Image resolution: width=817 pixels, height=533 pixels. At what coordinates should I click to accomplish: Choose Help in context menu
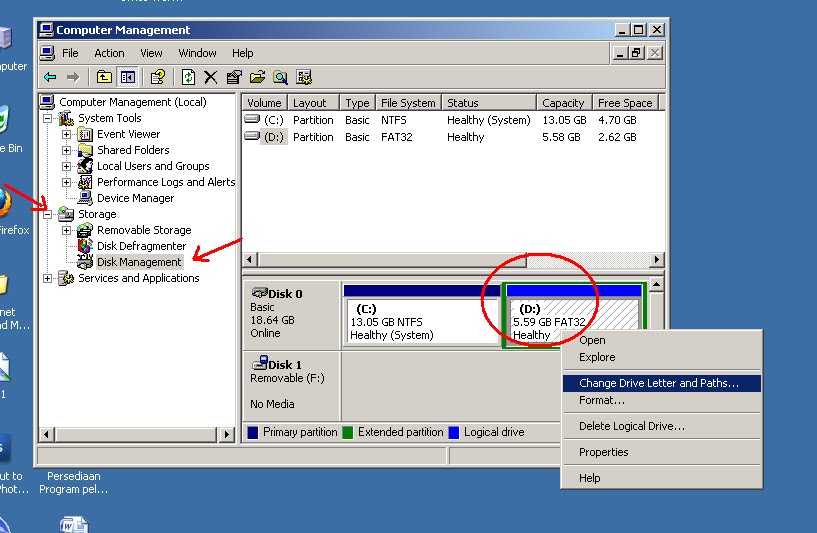(662, 478)
